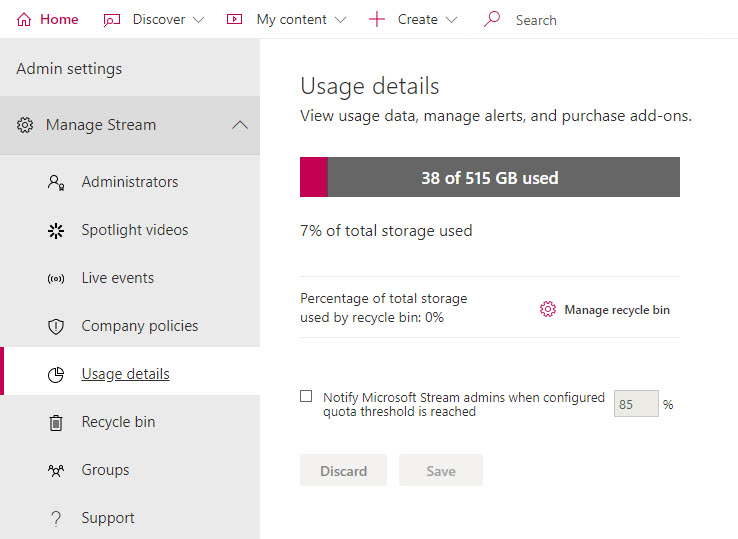Click the Recycle bin trash icon
The width and height of the screenshot is (738, 539).
[56, 422]
